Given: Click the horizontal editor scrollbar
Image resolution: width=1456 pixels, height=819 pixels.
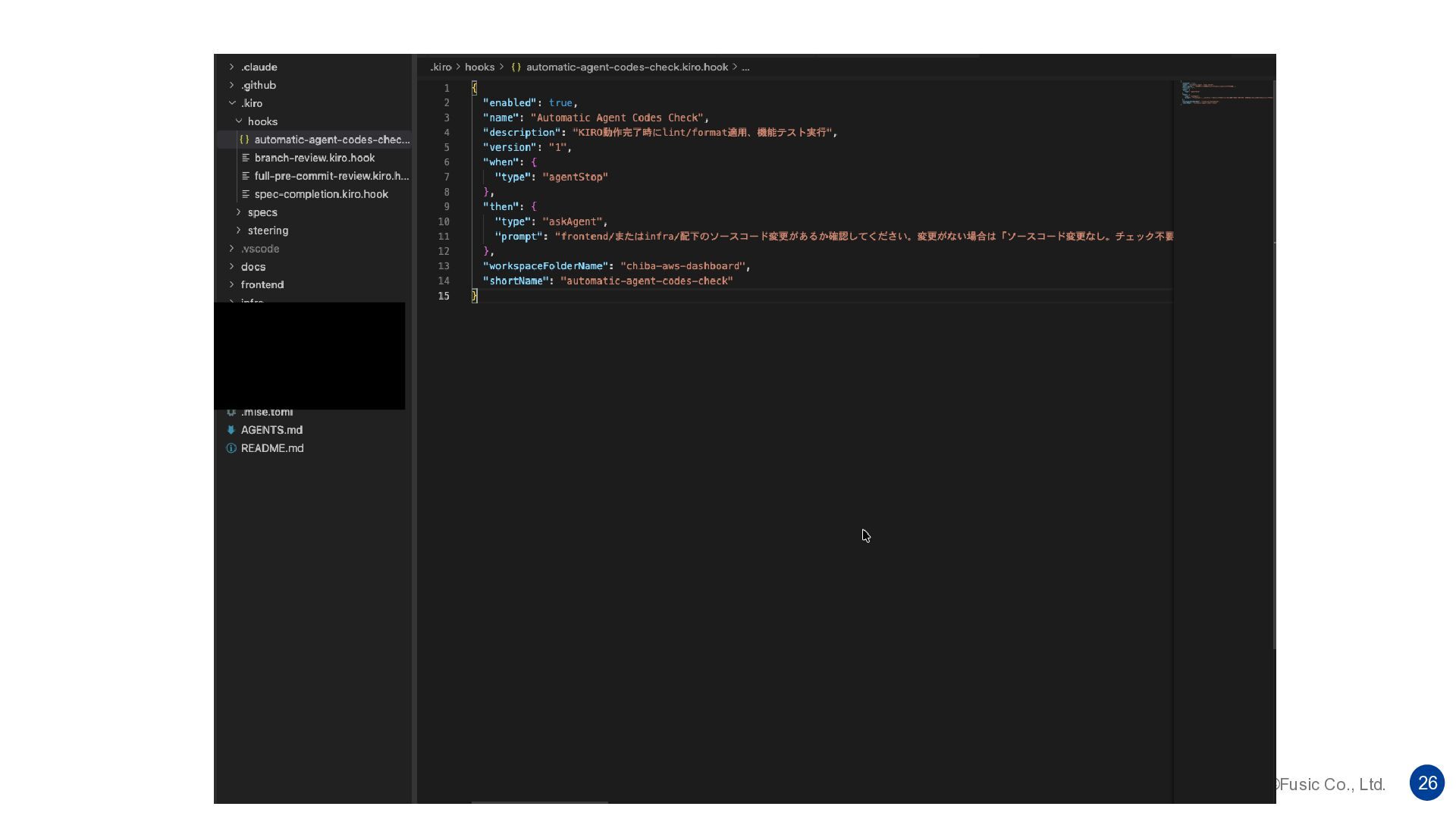Looking at the screenshot, I should coord(539,802).
